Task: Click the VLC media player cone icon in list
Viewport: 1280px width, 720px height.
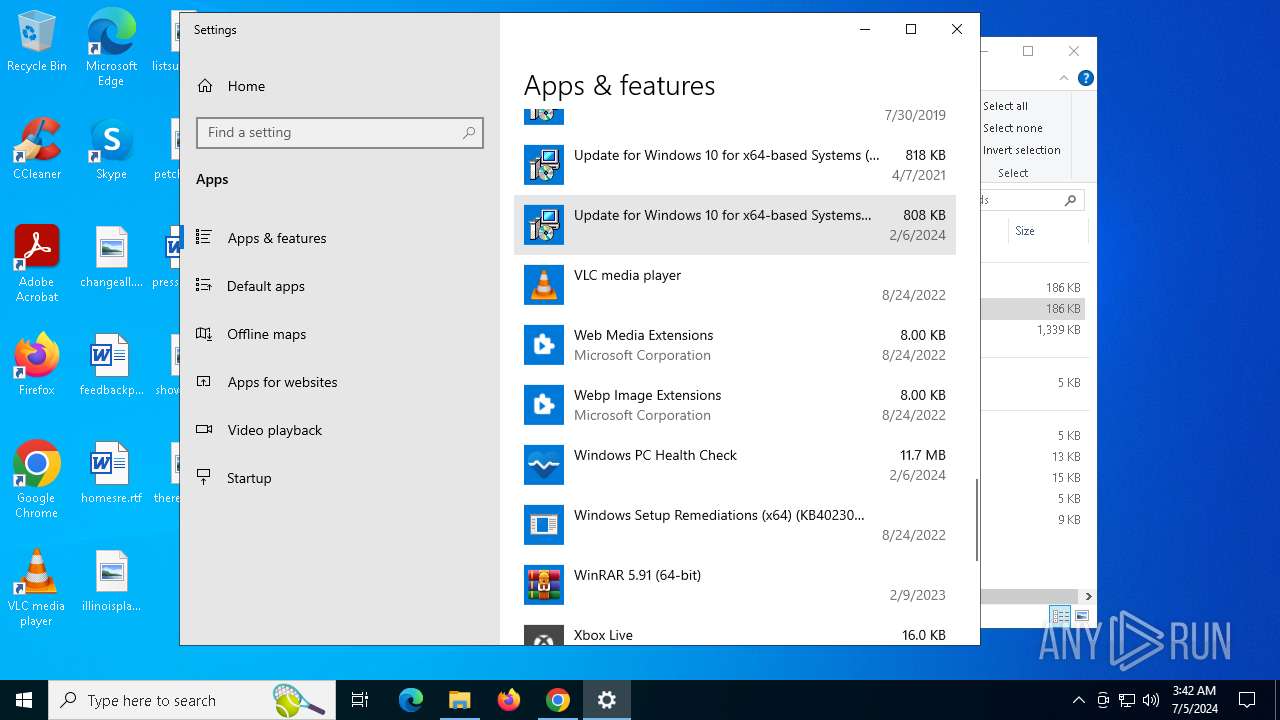Action: point(544,285)
